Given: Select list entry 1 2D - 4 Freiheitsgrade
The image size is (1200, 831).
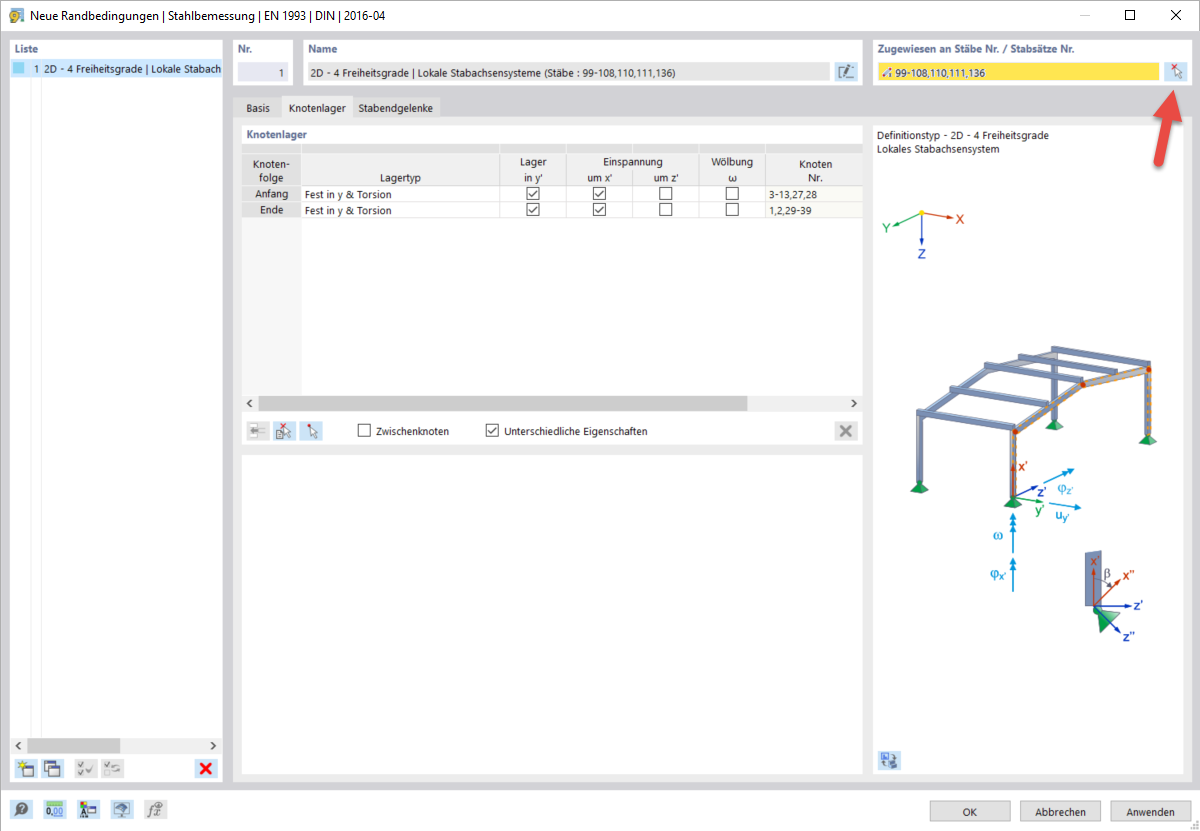Looking at the screenshot, I should 117,70.
